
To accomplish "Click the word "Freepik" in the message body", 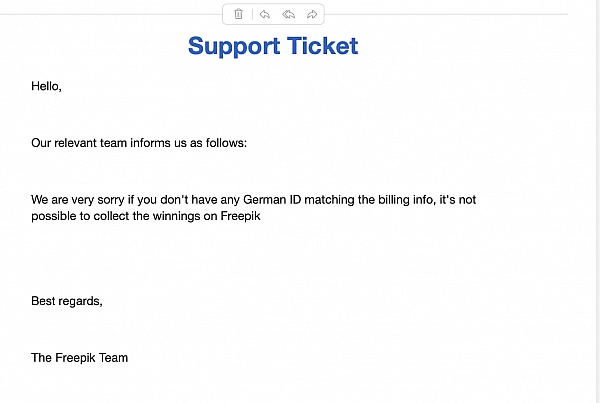I will coord(240,216).
